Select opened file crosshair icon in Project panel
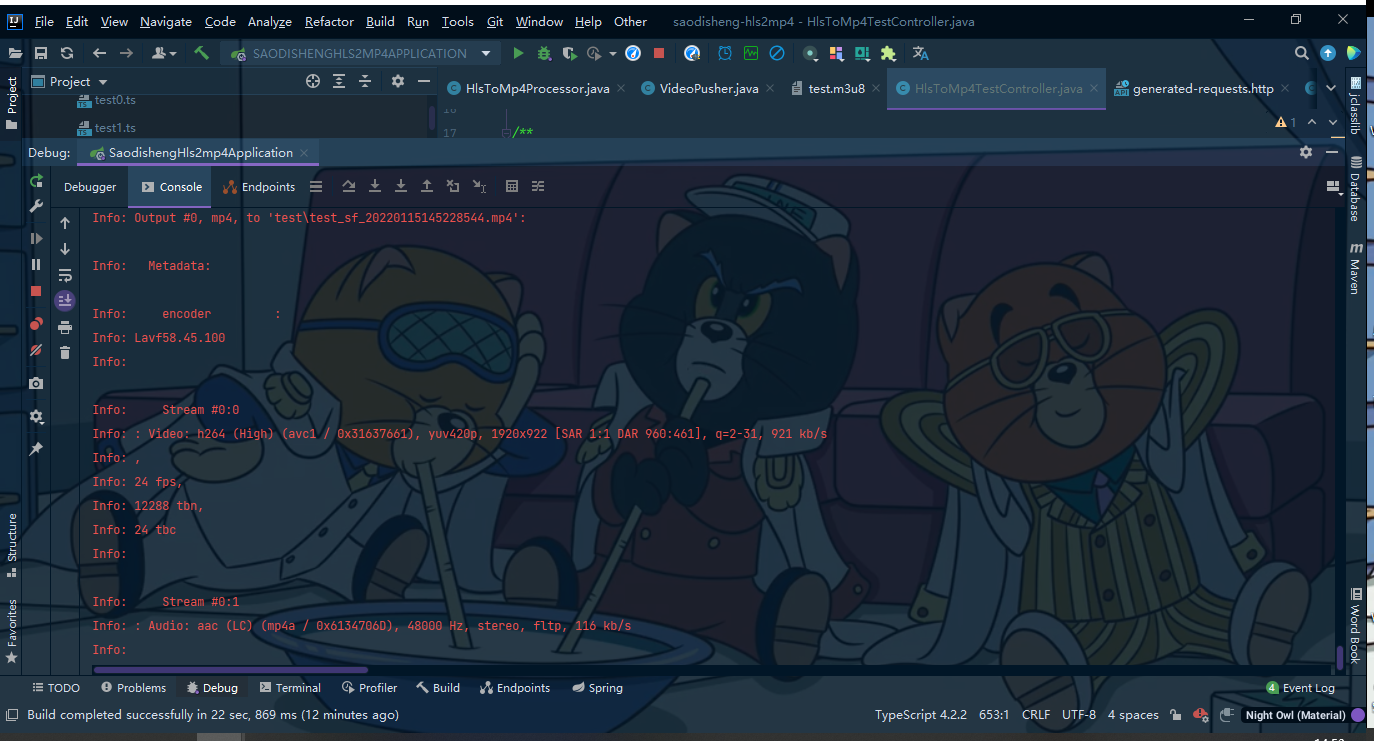 (313, 81)
